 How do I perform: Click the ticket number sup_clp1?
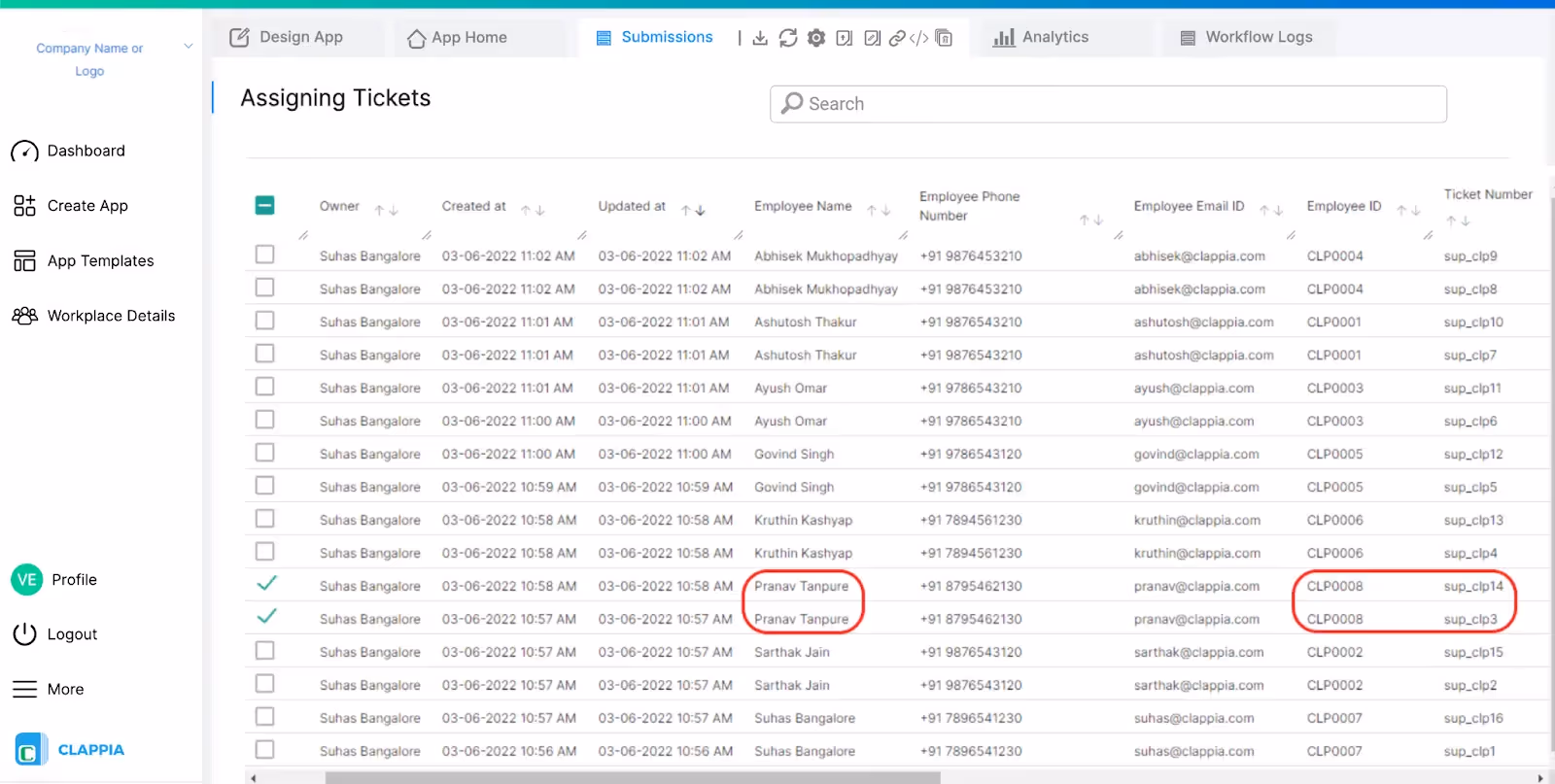point(1469,752)
